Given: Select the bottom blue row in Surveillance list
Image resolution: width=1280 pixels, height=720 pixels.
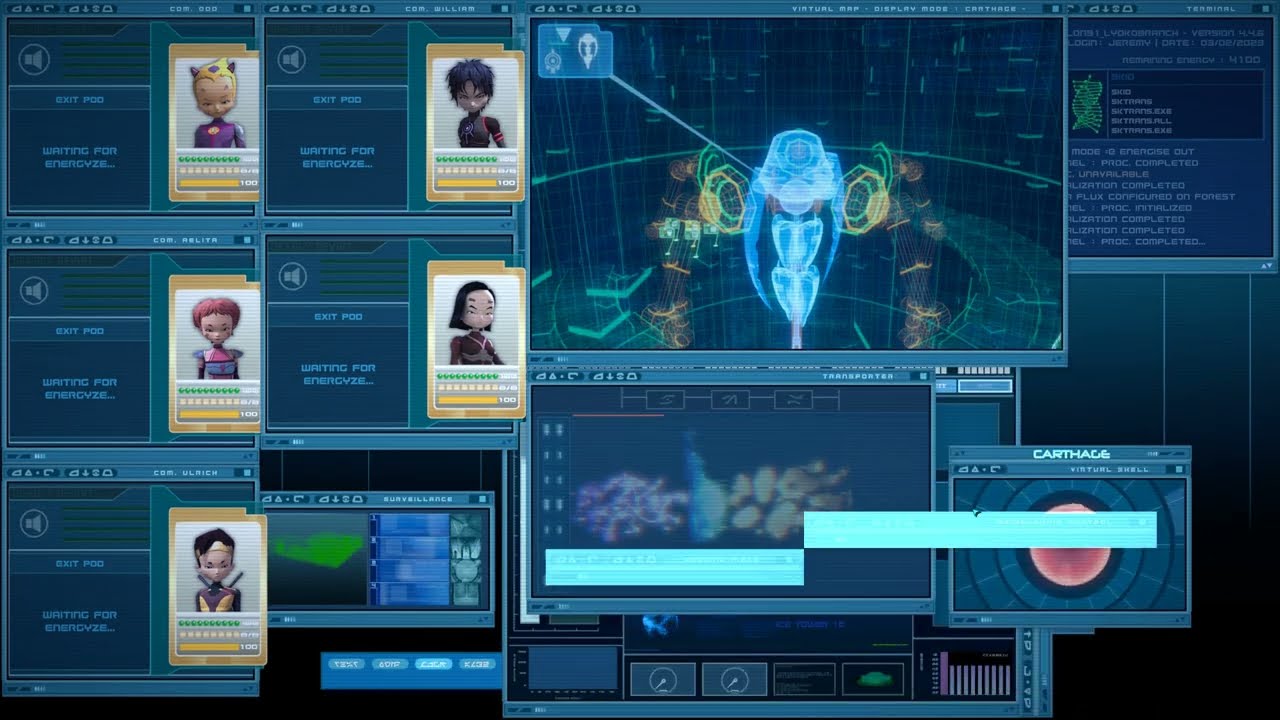Looking at the screenshot, I should click(409, 594).
